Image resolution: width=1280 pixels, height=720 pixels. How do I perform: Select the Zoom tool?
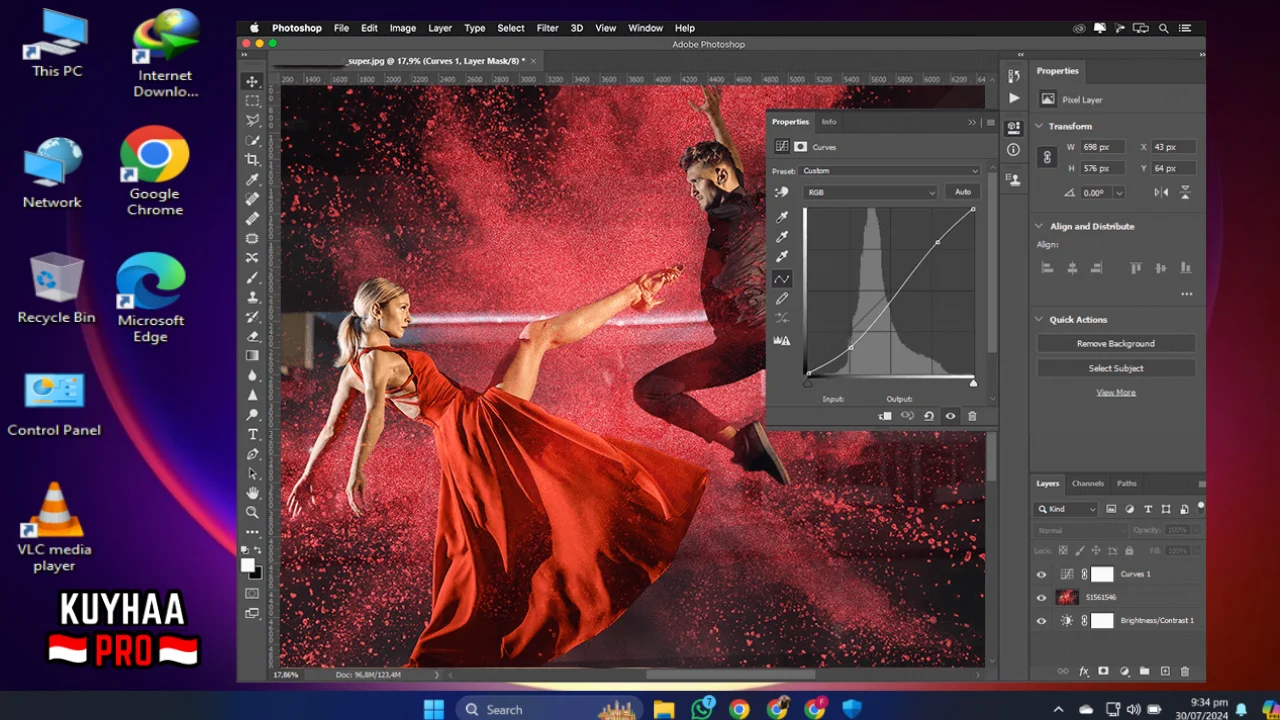[x=253, y=512]
